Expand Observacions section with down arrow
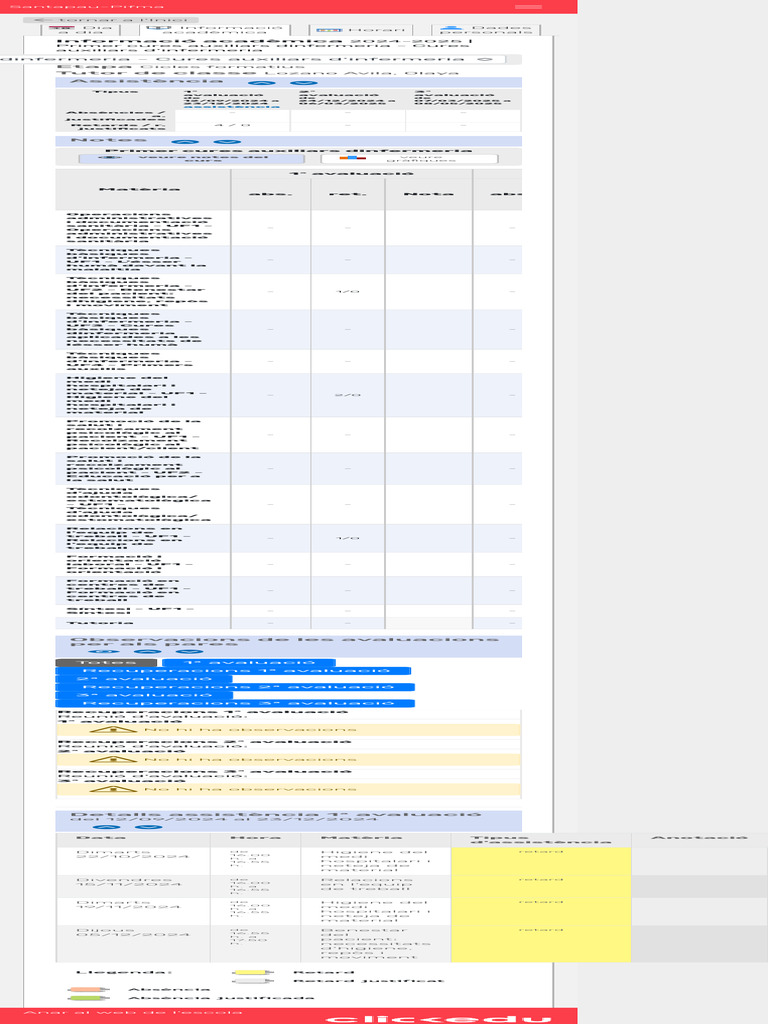Image resolution: width=768 pixels, height=1024 pixels. point(189,652)
